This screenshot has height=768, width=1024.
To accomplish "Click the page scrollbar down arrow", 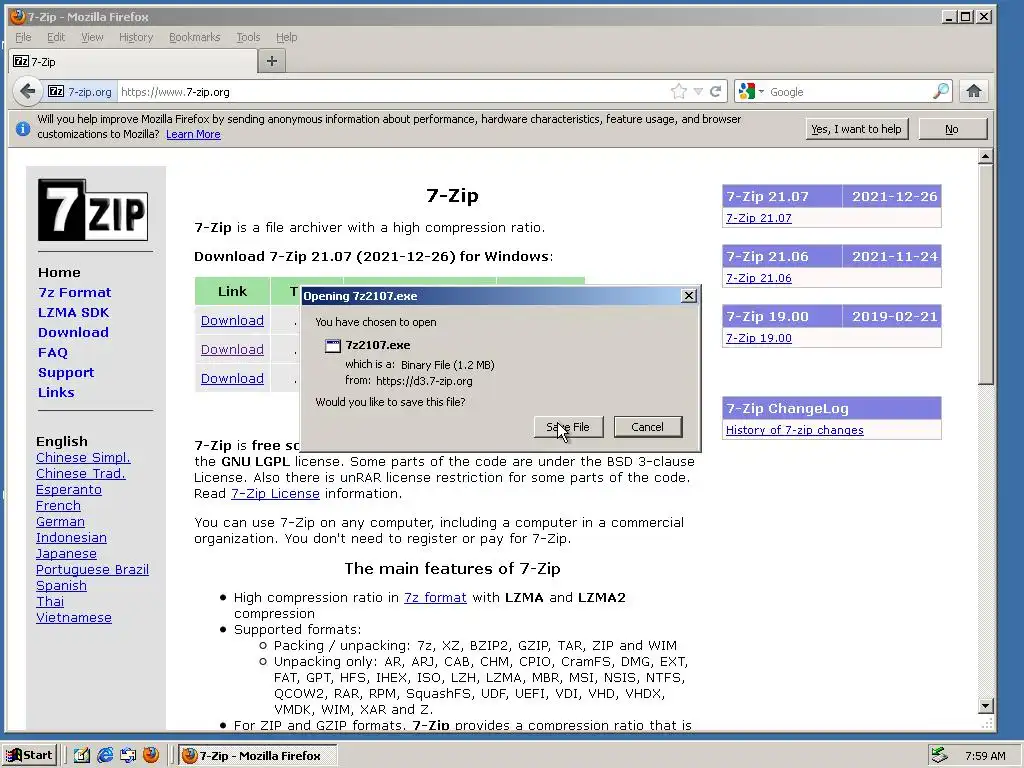I will (985, 705).
